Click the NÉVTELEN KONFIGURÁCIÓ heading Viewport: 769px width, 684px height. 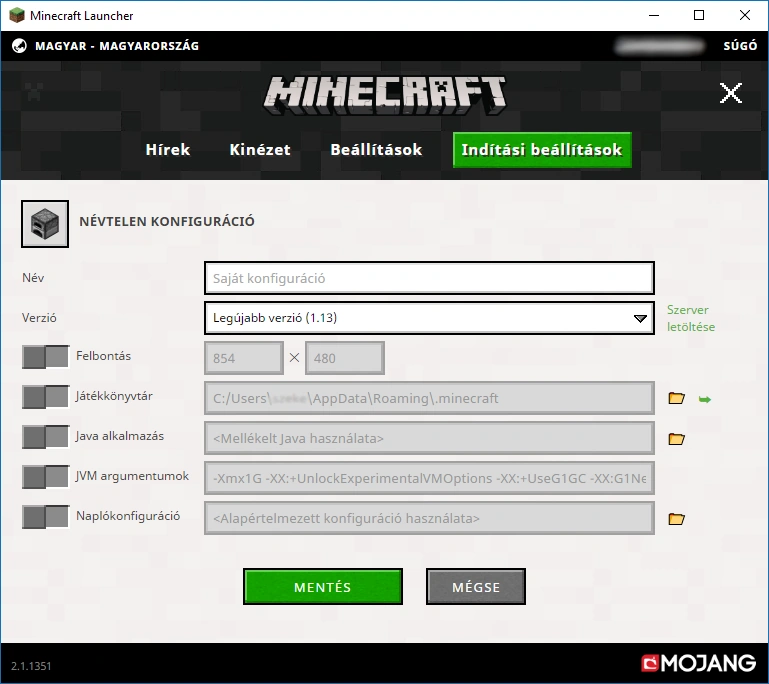pyautogui.click(x=167, y=222)
